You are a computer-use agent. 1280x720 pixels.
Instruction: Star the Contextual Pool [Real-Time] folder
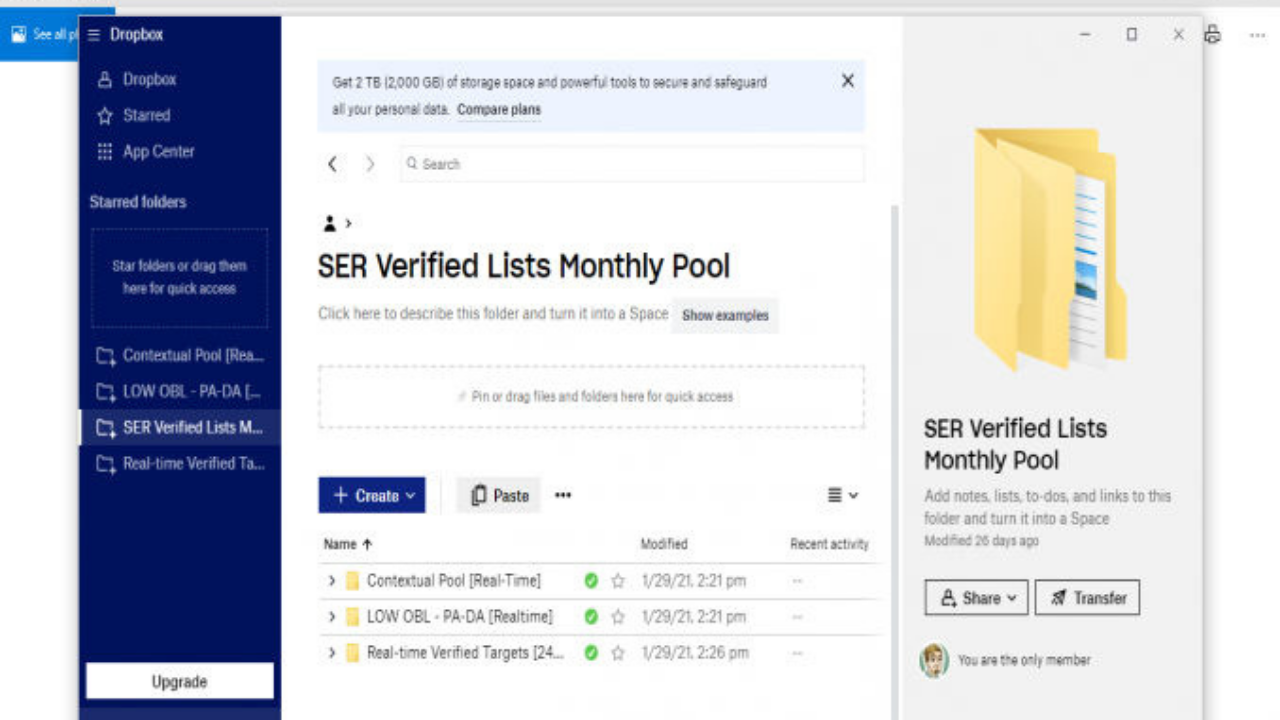click(x=617, y=580)
